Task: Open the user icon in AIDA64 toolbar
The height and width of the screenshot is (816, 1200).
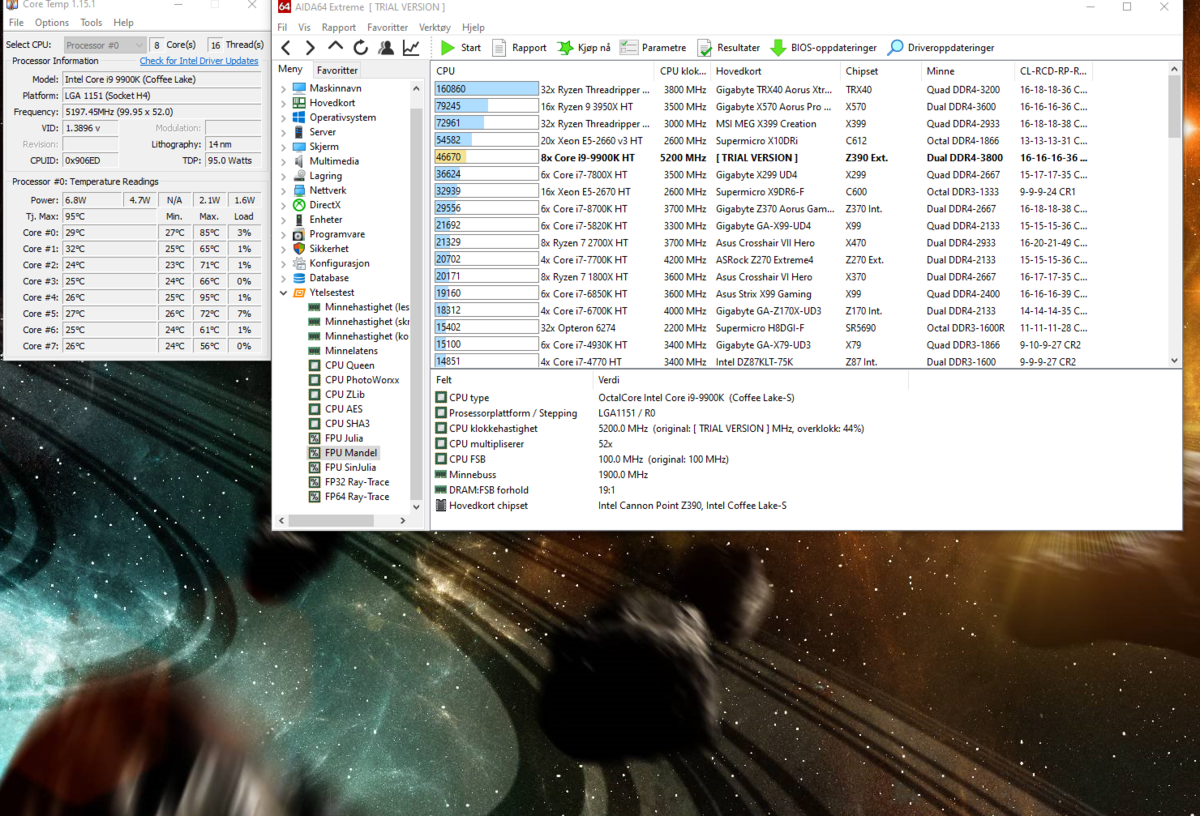Action: (385, 47)
